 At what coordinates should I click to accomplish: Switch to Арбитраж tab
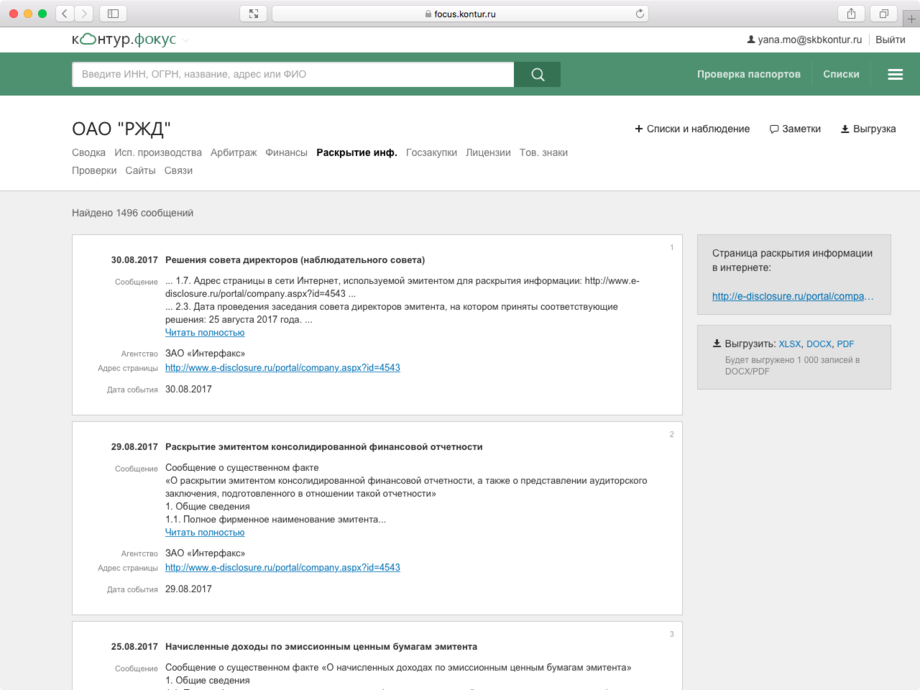point(233,153)
